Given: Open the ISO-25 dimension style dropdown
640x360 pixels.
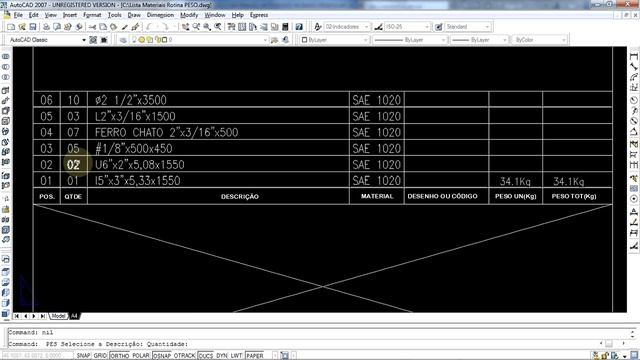Looking at the screenshot, I should point(427,27).
